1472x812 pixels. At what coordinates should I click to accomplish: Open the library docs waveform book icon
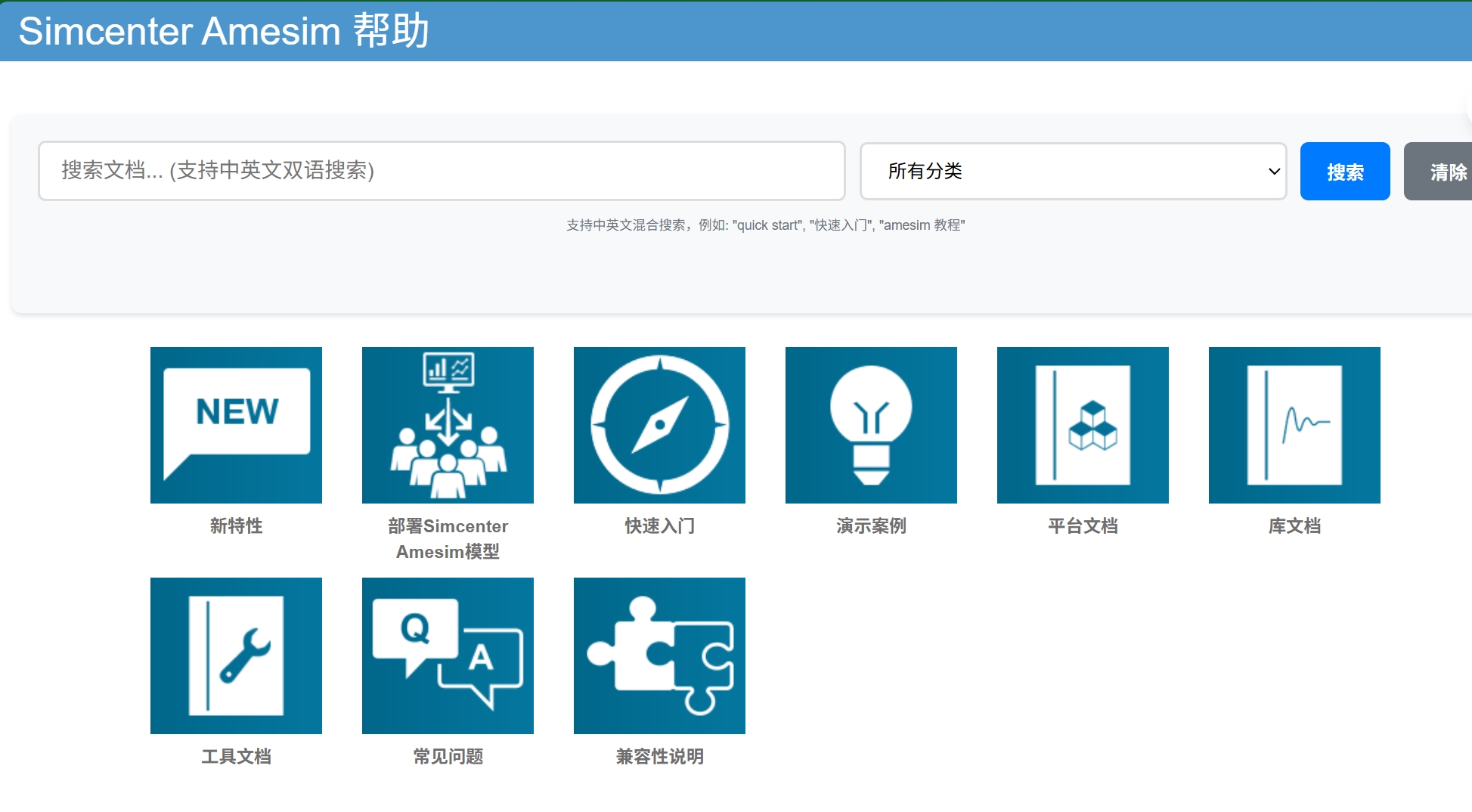pyautogui.click(x=1294, y=425)
